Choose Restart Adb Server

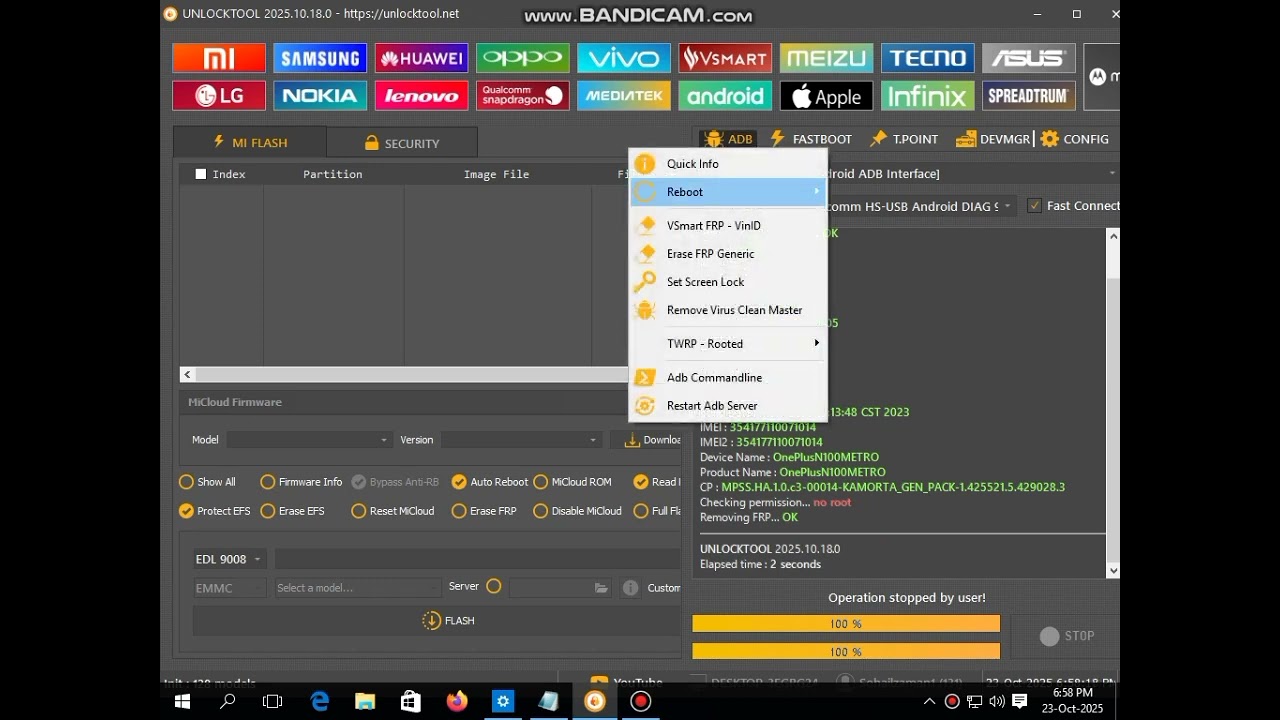click(729, 406)
